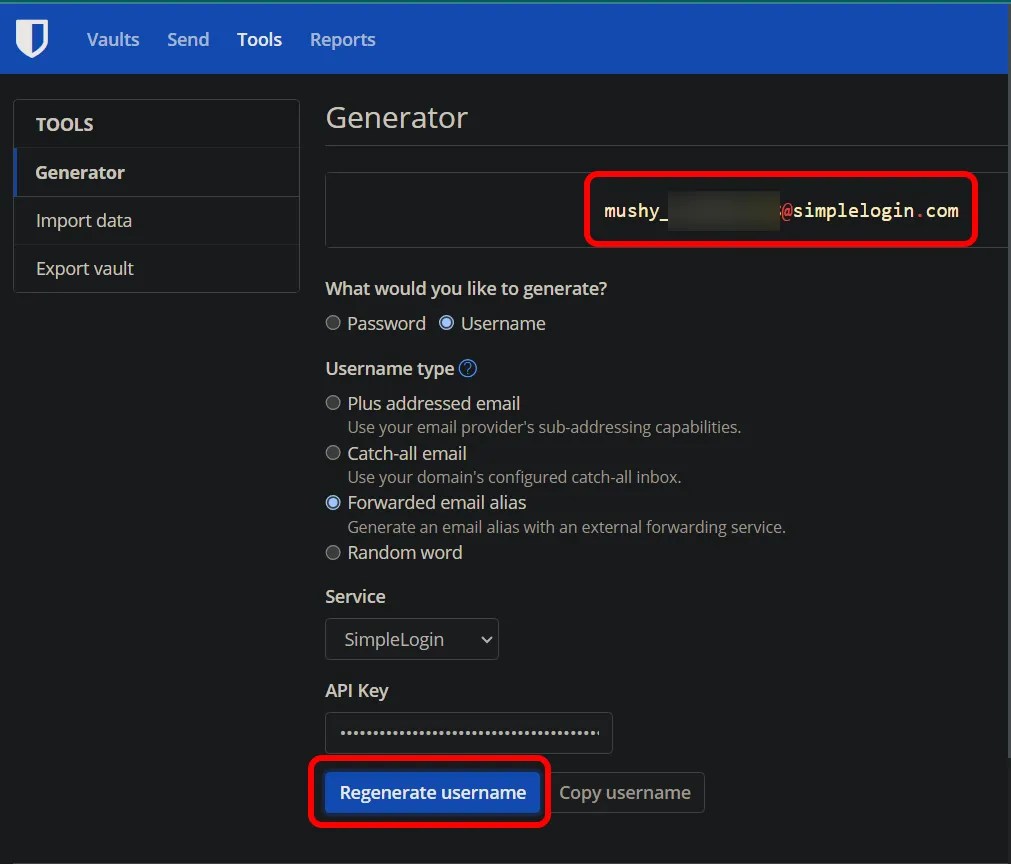Screen dimensions: 1011x864
Task: Open the Vaults navigation menu
Action: click(112, 39)
